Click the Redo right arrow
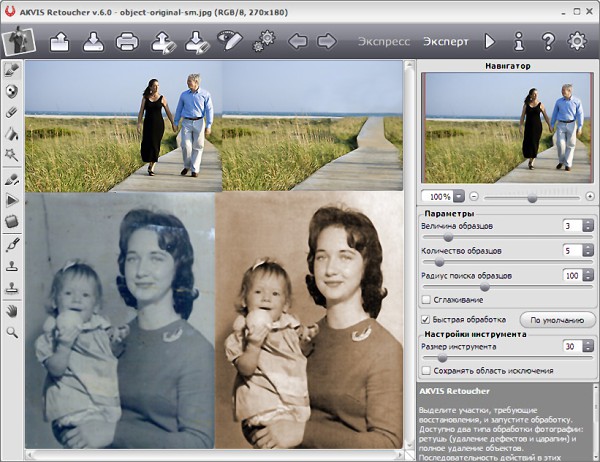The image size is (600, 462). [x=327, y=41]
